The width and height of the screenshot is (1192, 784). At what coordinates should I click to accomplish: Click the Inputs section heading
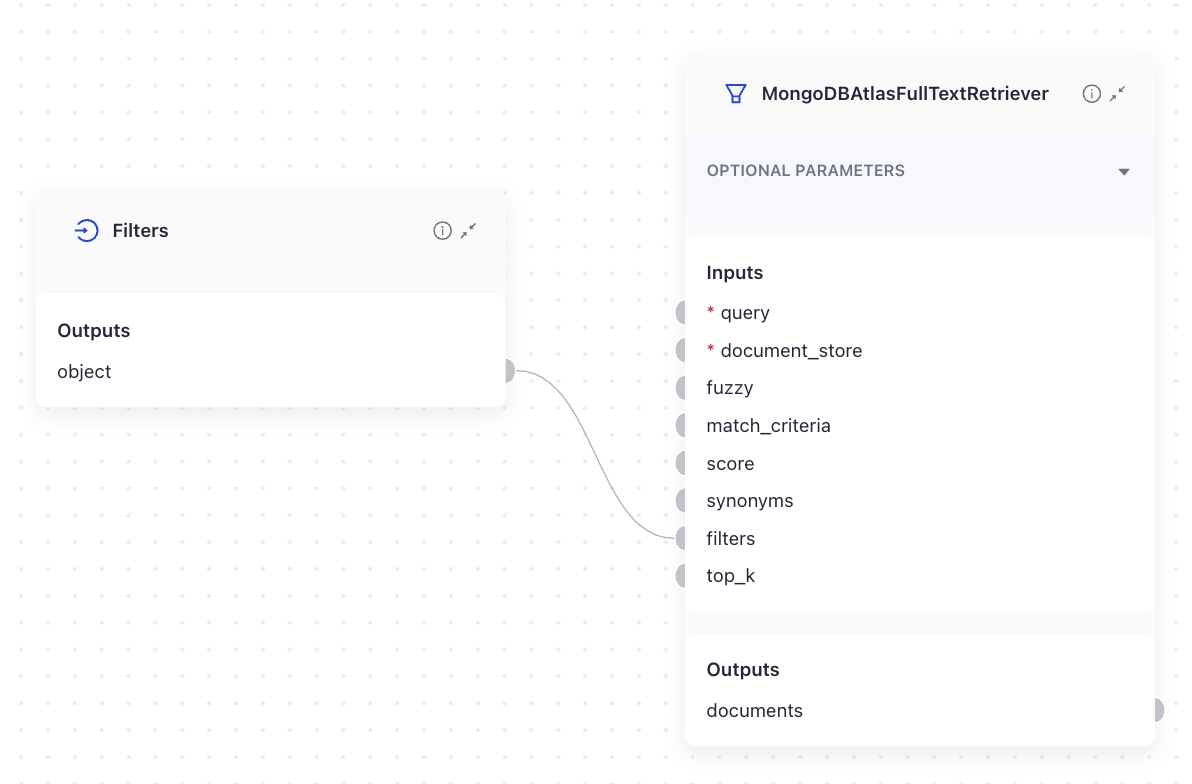734,272
